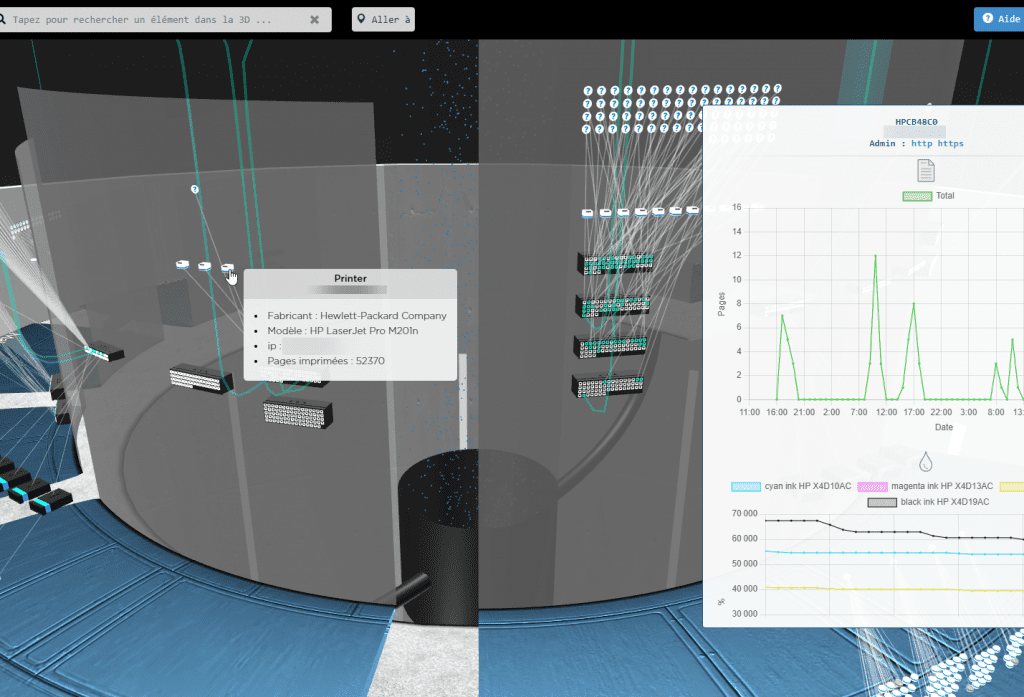Image resolution: width=1024 pixels, height=697 pixels.
Task: Click the Aller à button
Action: pos(383,18)
